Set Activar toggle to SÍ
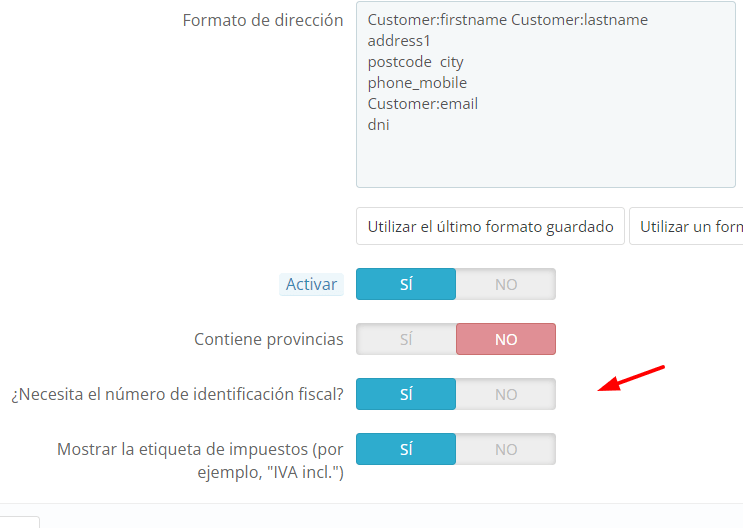 [406, 284]
